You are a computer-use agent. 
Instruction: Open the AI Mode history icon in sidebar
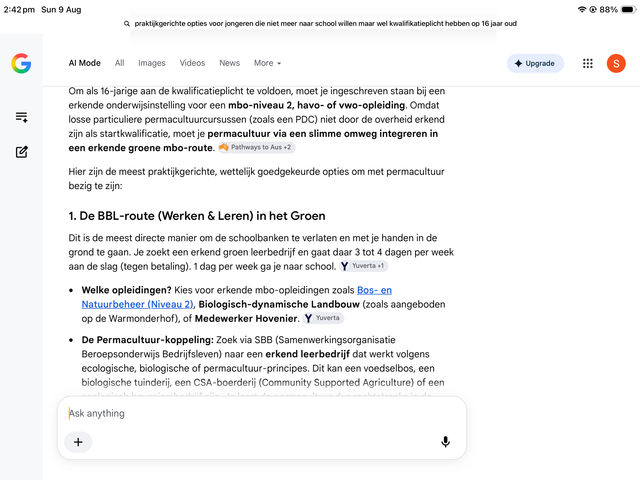click(22, 118)
